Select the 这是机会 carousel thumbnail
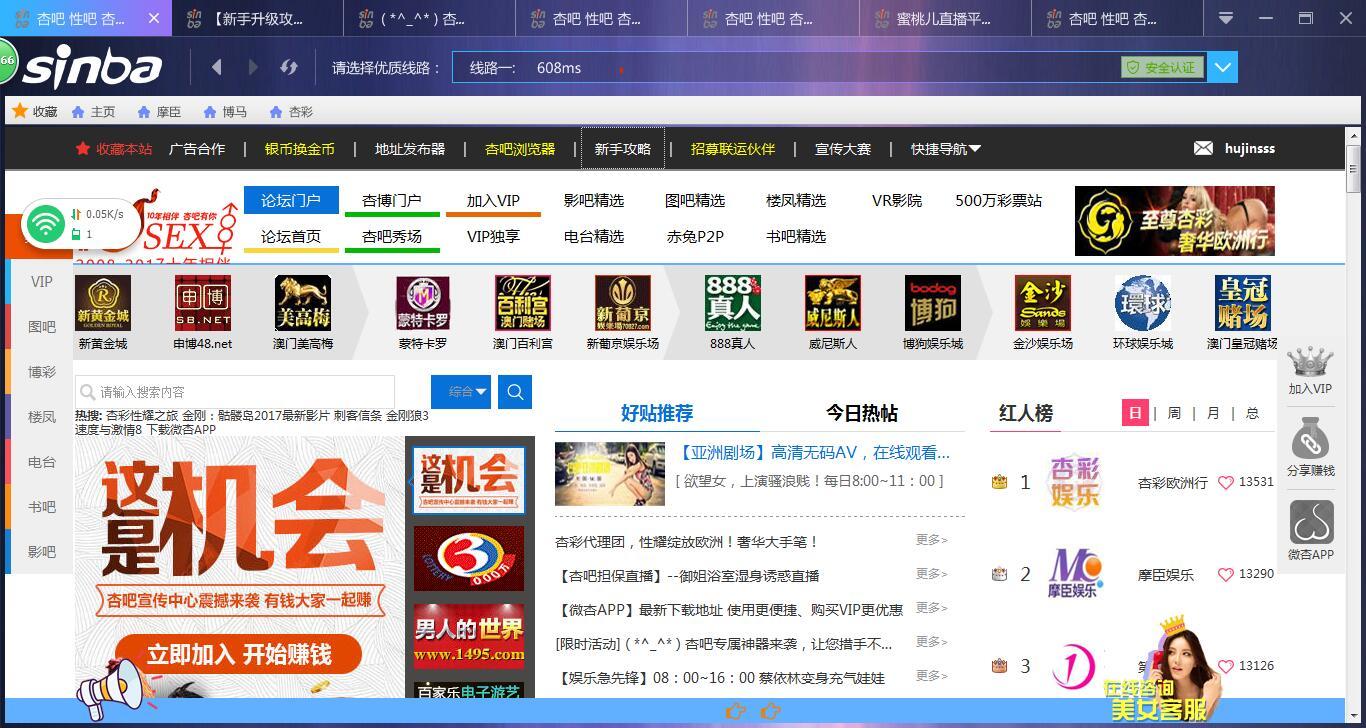 point(469,481)
